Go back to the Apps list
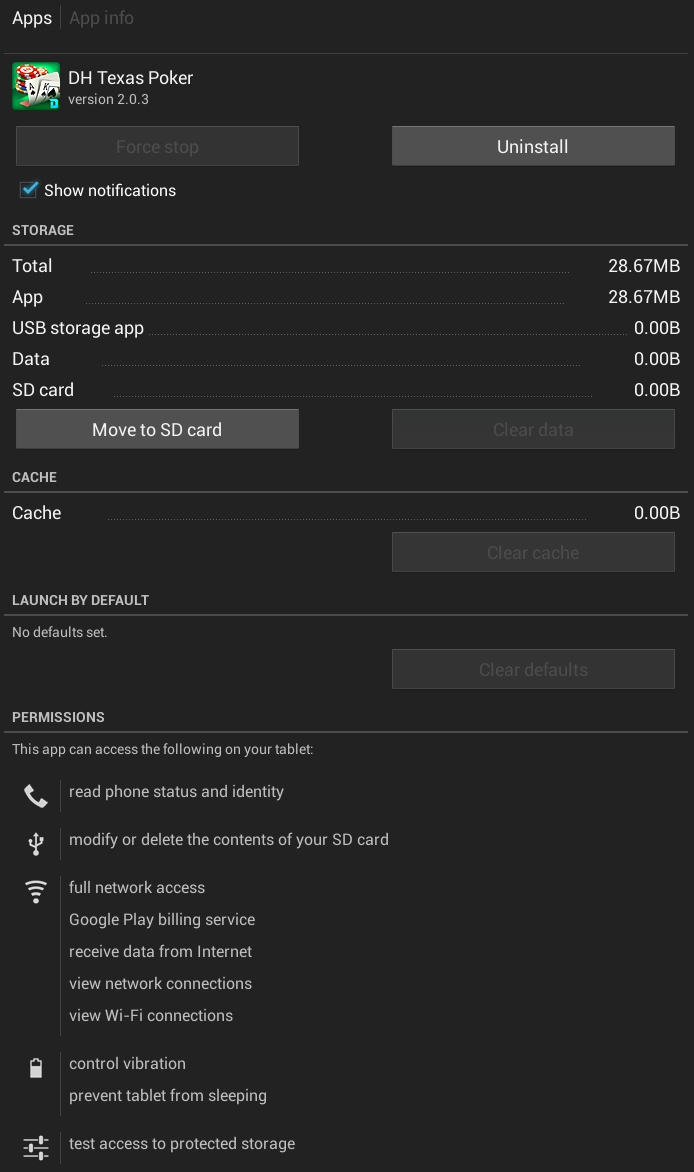The width and height of the screenshot is (694, 1172). [x=32, y=18]
